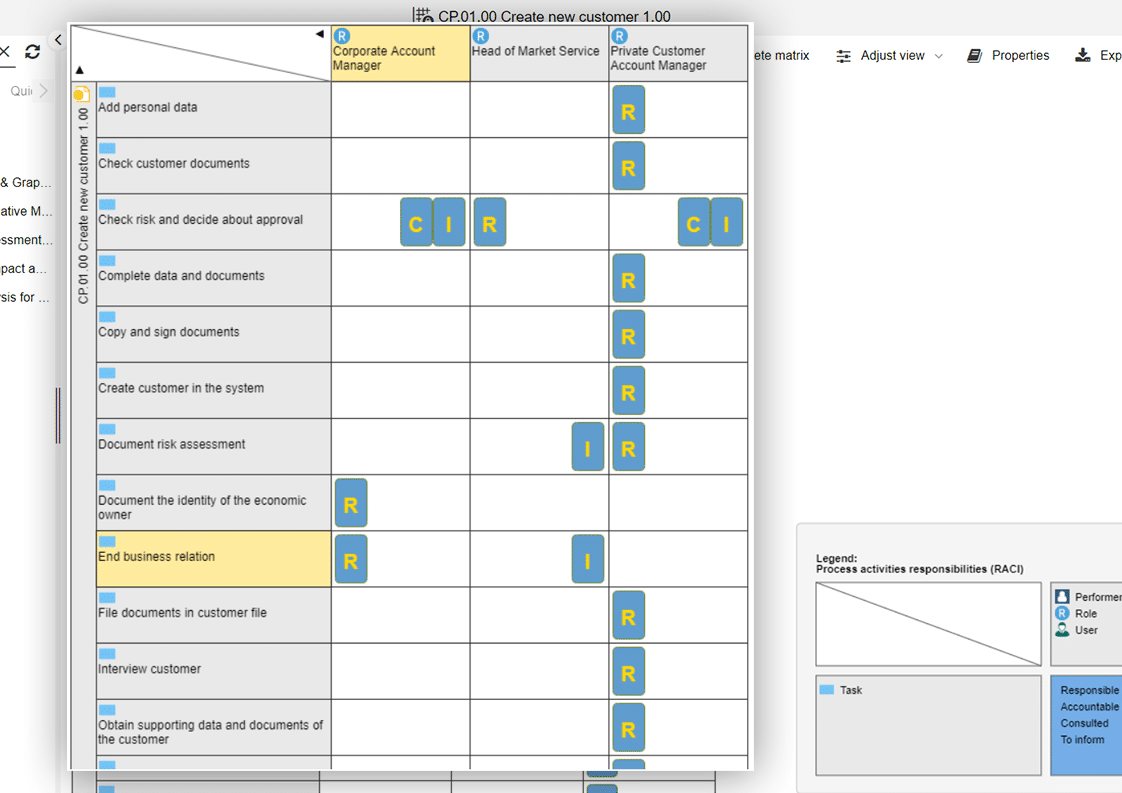Click the Quick search field in left panel
Viewport: 1122px width, 793px height.
click(x=20, y=91)
